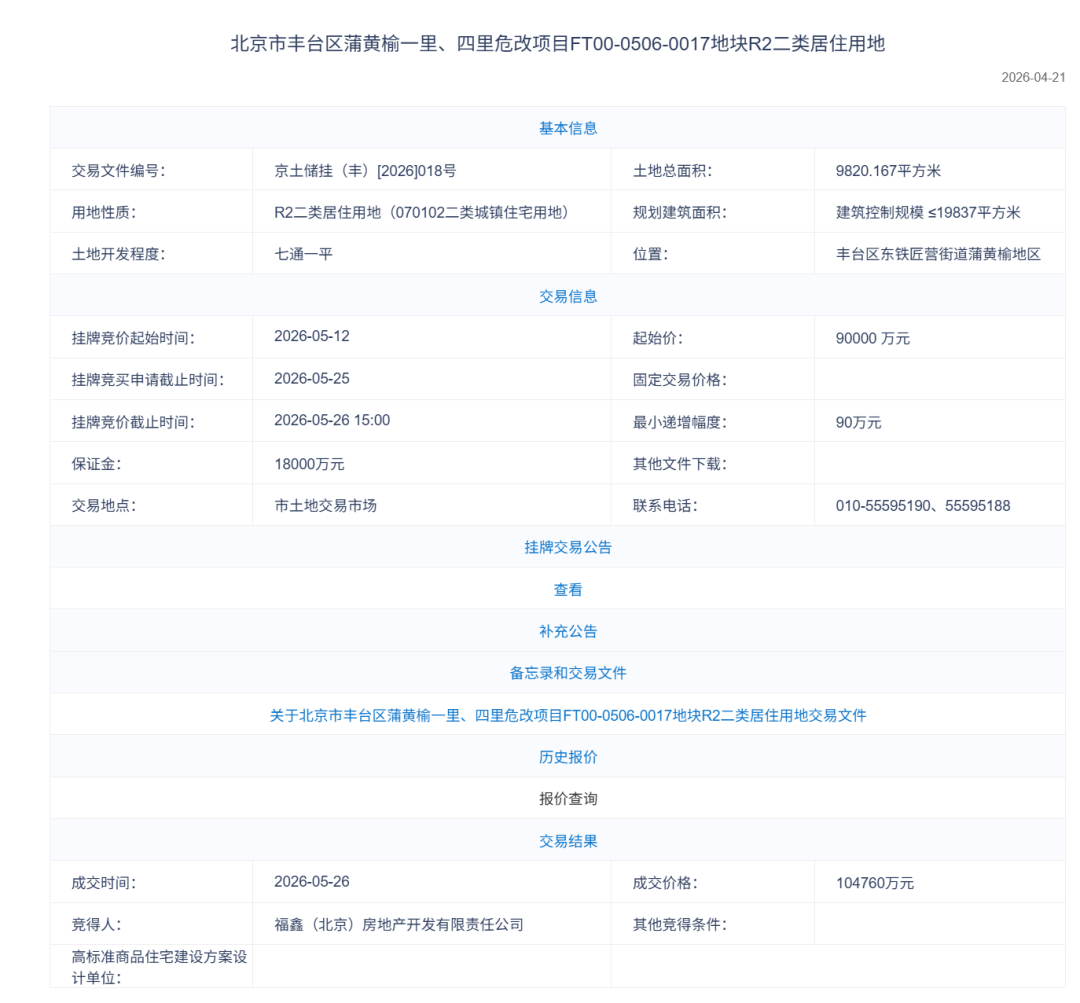This screenshot has width=1080, height=1003.
Task: Click the 交易信息 section header
Action: coord(568,296)
